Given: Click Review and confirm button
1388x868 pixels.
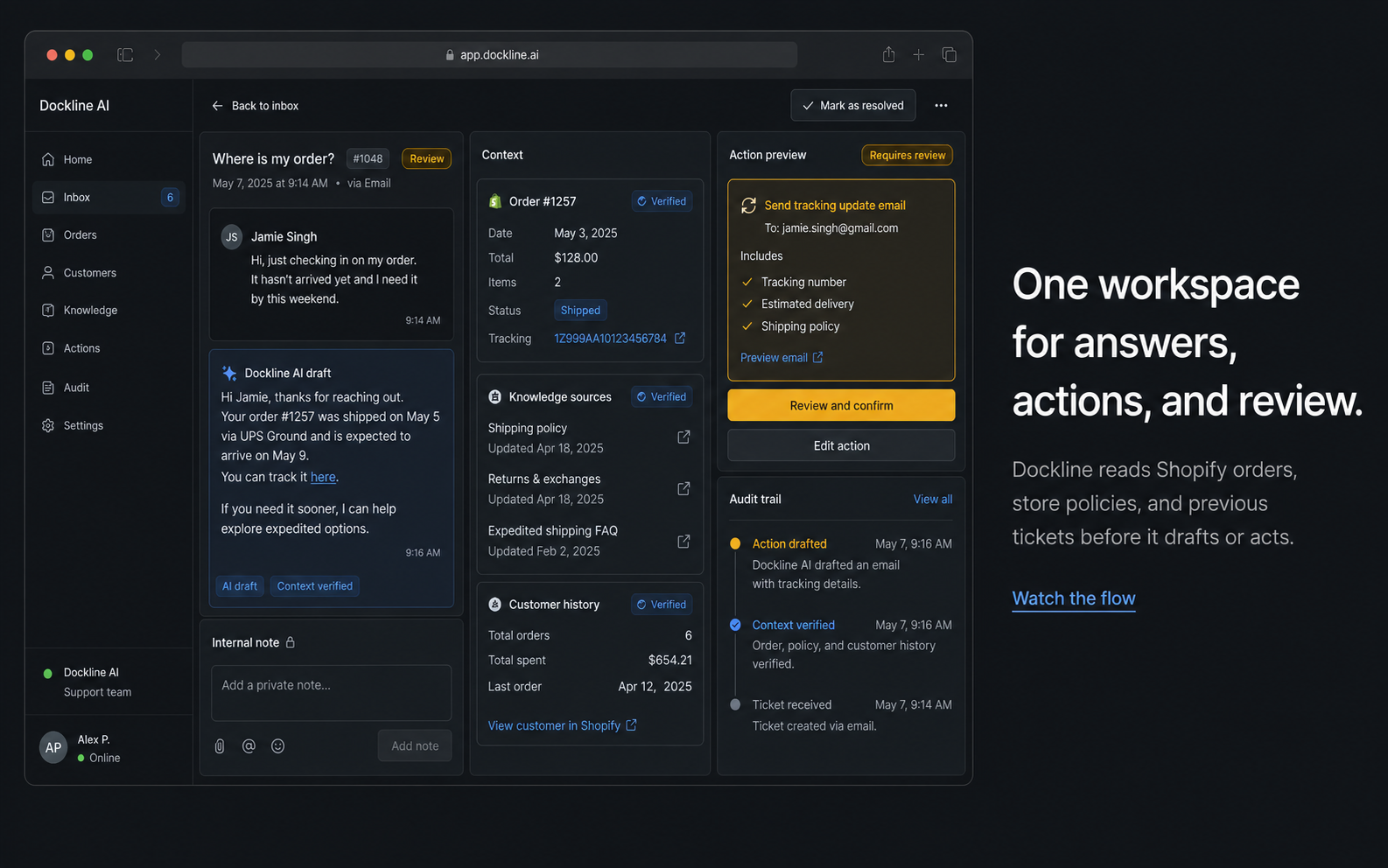Looking at the screenshot, I should click(841, 405).
